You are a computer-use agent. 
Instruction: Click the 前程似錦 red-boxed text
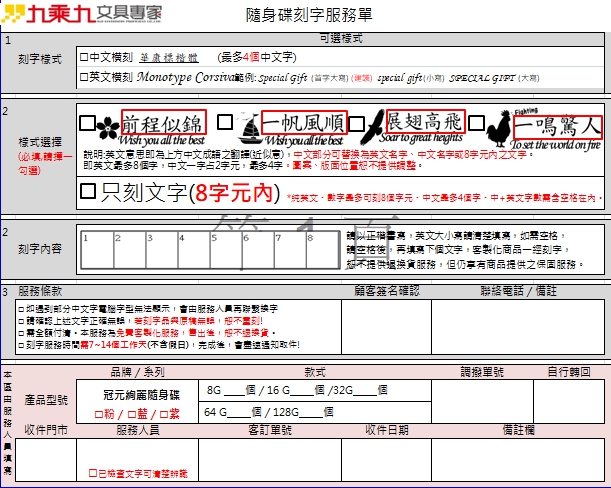164,122
